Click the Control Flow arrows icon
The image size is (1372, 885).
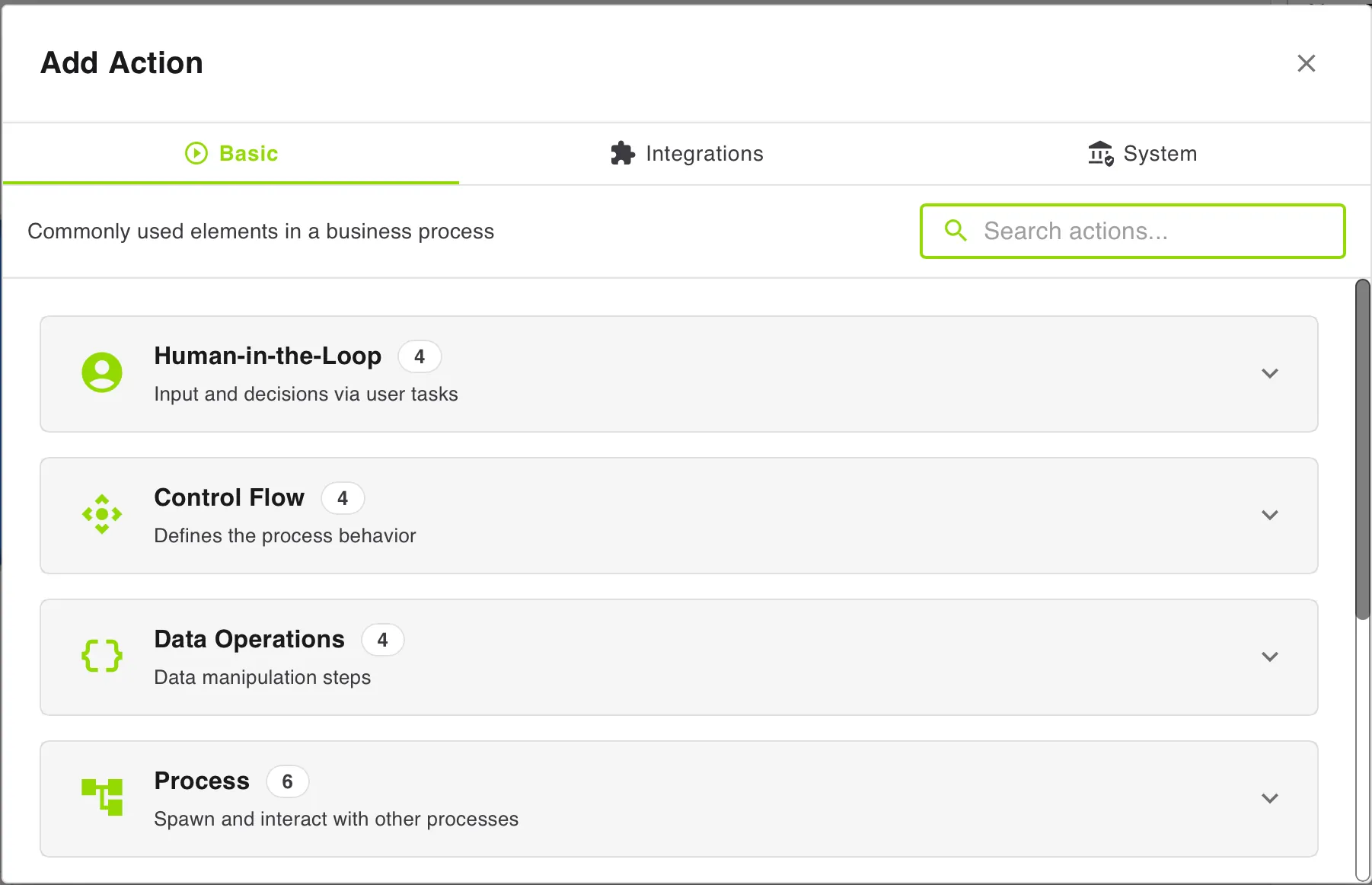[102, 514]
